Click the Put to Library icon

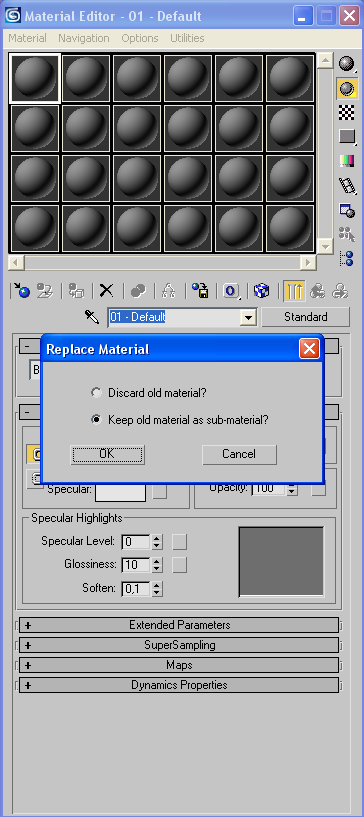(x=200, y=290)
